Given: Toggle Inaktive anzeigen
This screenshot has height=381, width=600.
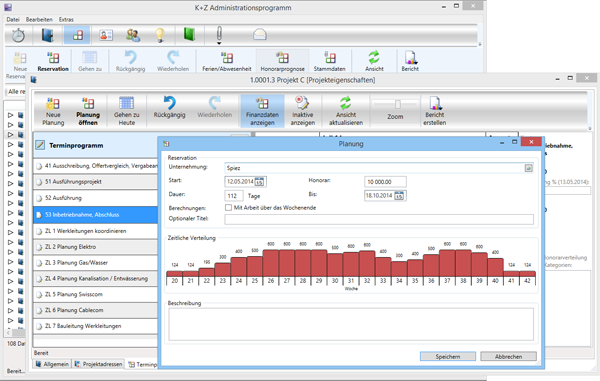Looking at the screenshot, I should click(302, 111).
